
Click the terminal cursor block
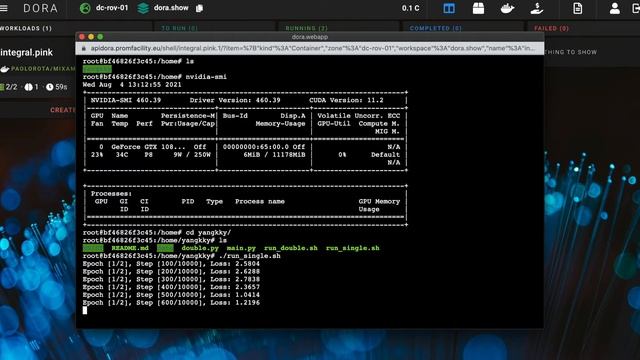[x=85, y=310]
